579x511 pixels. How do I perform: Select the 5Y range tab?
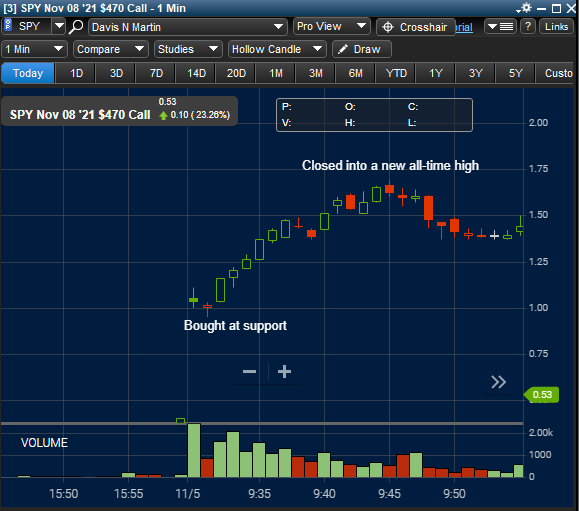[x=515, y=73]
